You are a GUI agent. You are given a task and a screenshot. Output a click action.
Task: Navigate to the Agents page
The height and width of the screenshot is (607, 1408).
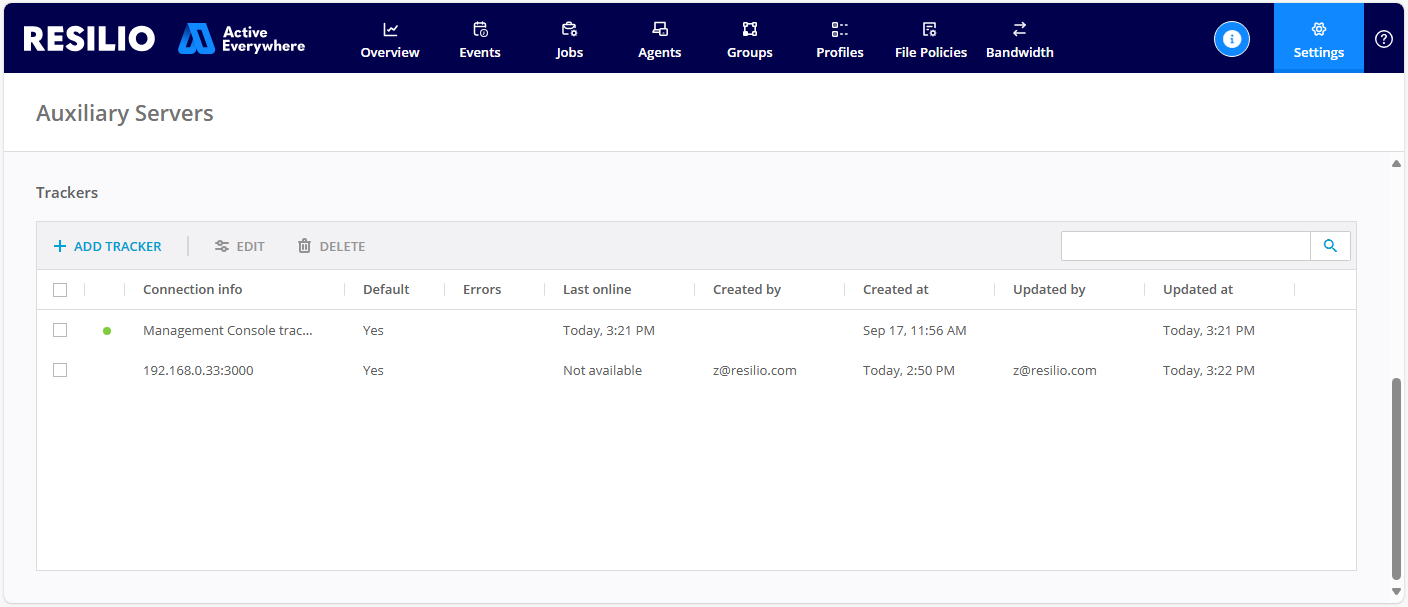click(659, 40)
